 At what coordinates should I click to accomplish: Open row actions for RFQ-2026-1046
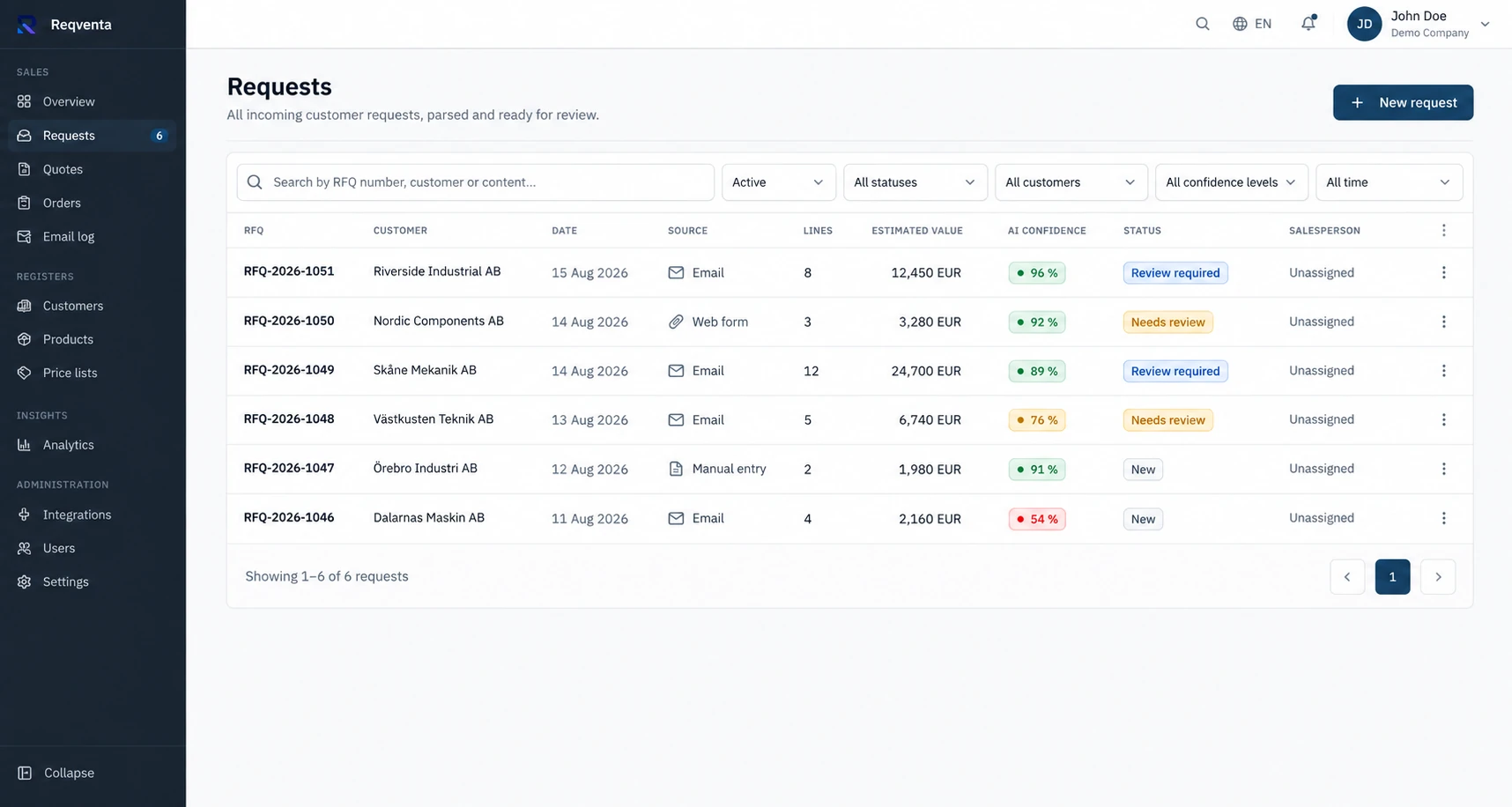pyautogui.click(x=1443, y=518)
